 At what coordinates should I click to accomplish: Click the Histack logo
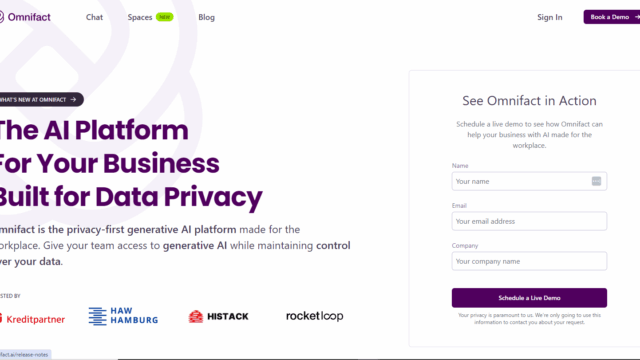[x=218, y=316]
